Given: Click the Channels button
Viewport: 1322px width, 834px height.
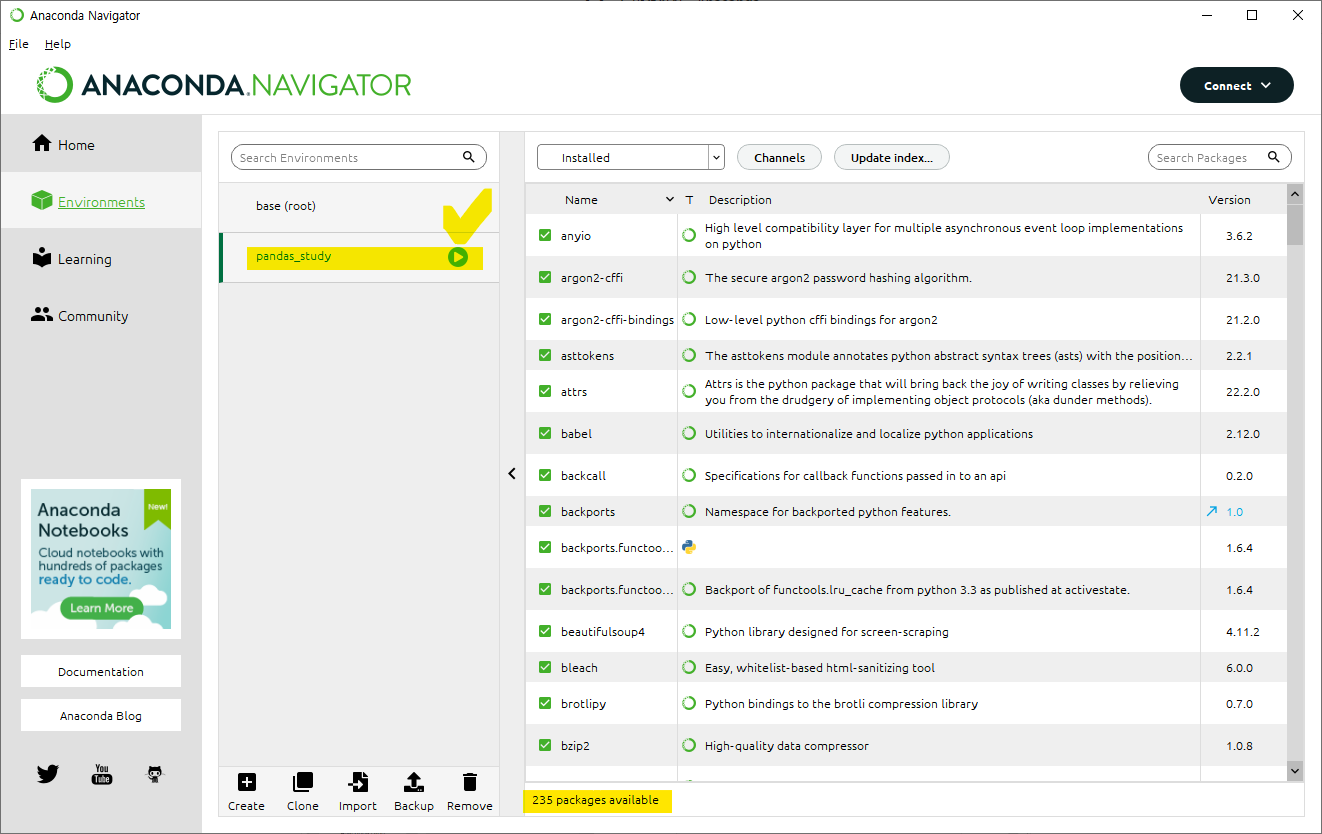Looking at the screenshot, I should 779,157.
